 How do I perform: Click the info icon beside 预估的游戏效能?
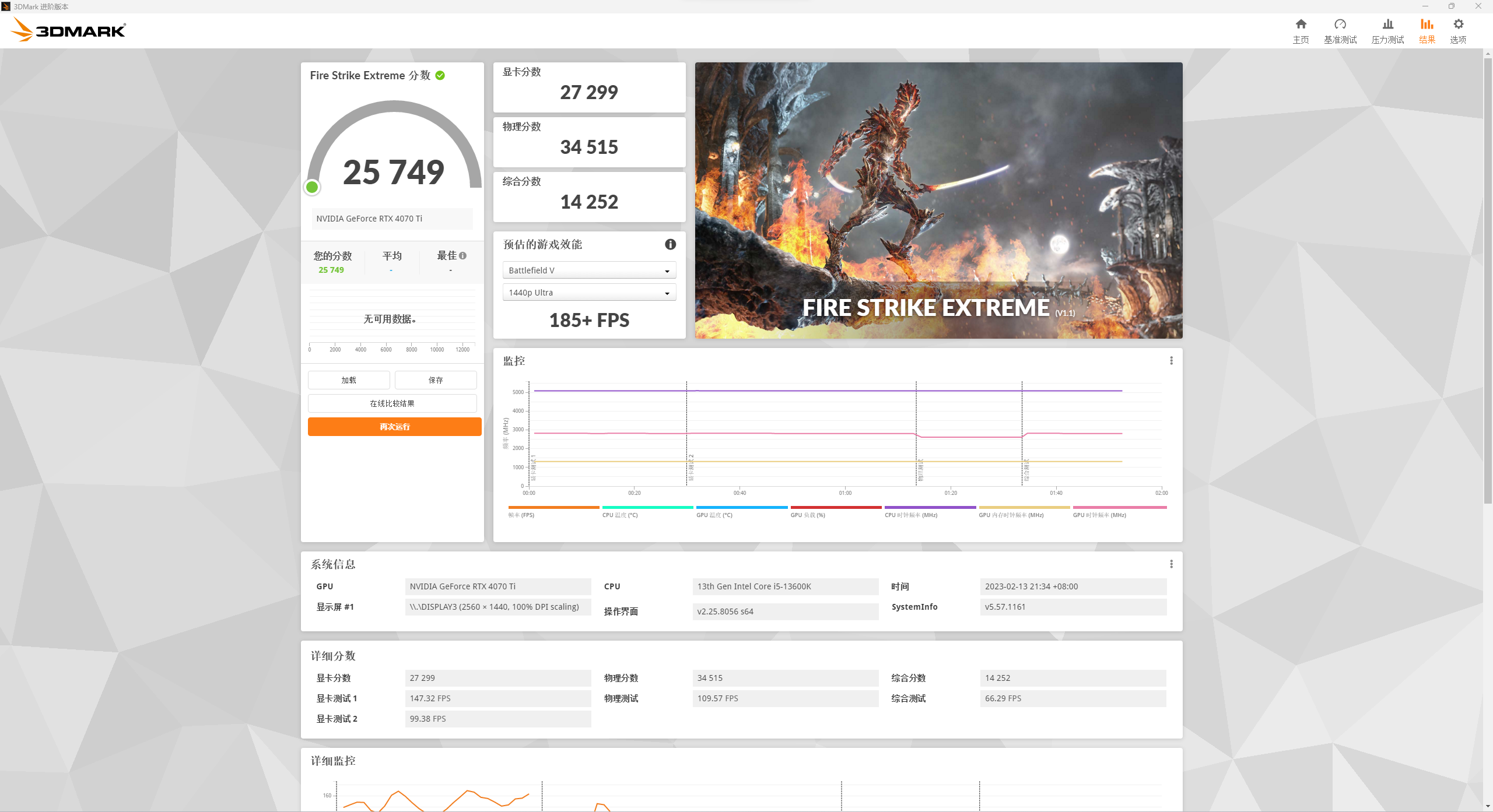(x=670, y=245)
